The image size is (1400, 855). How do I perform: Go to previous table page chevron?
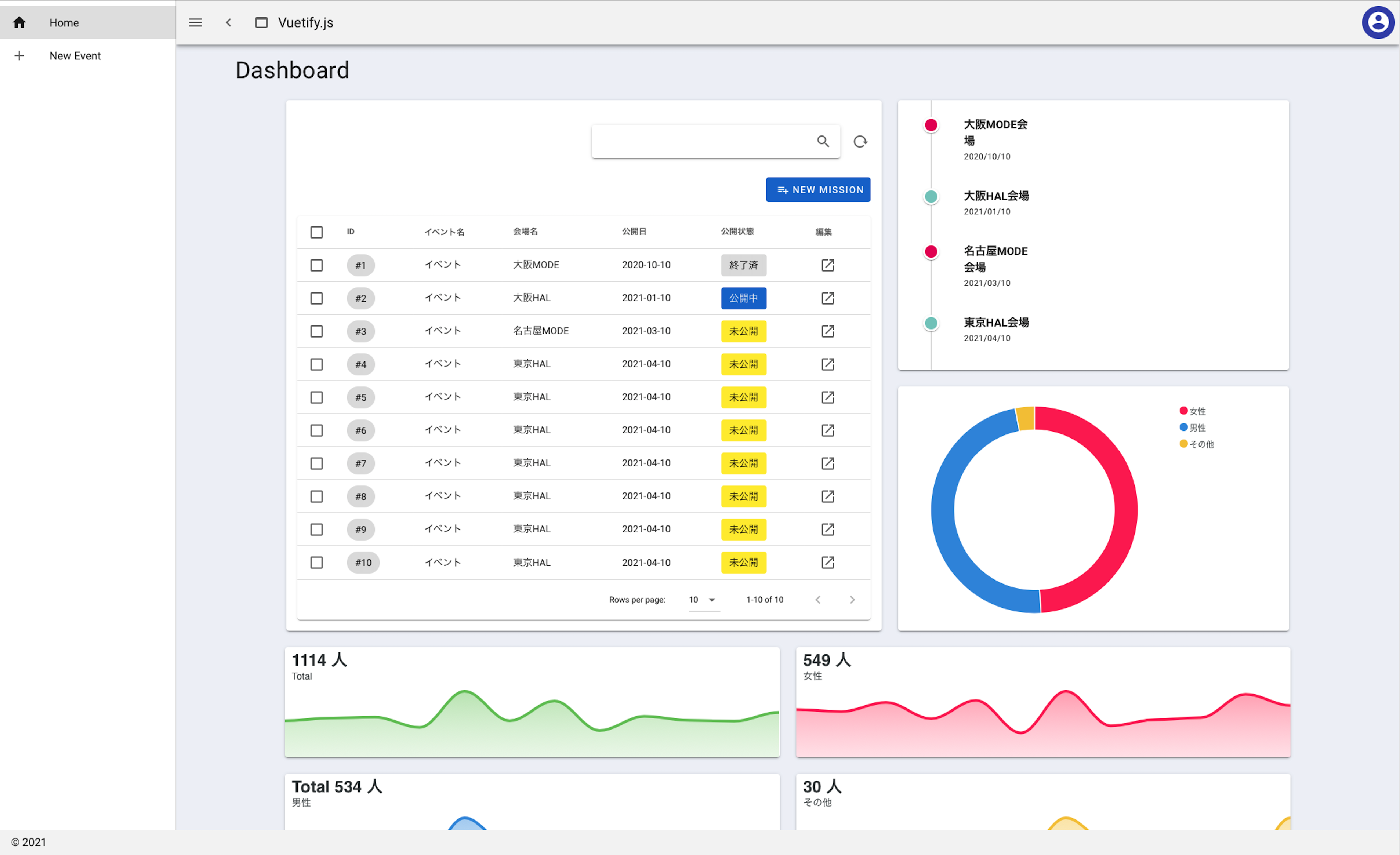pyautogui.click(x=817, y=600)
